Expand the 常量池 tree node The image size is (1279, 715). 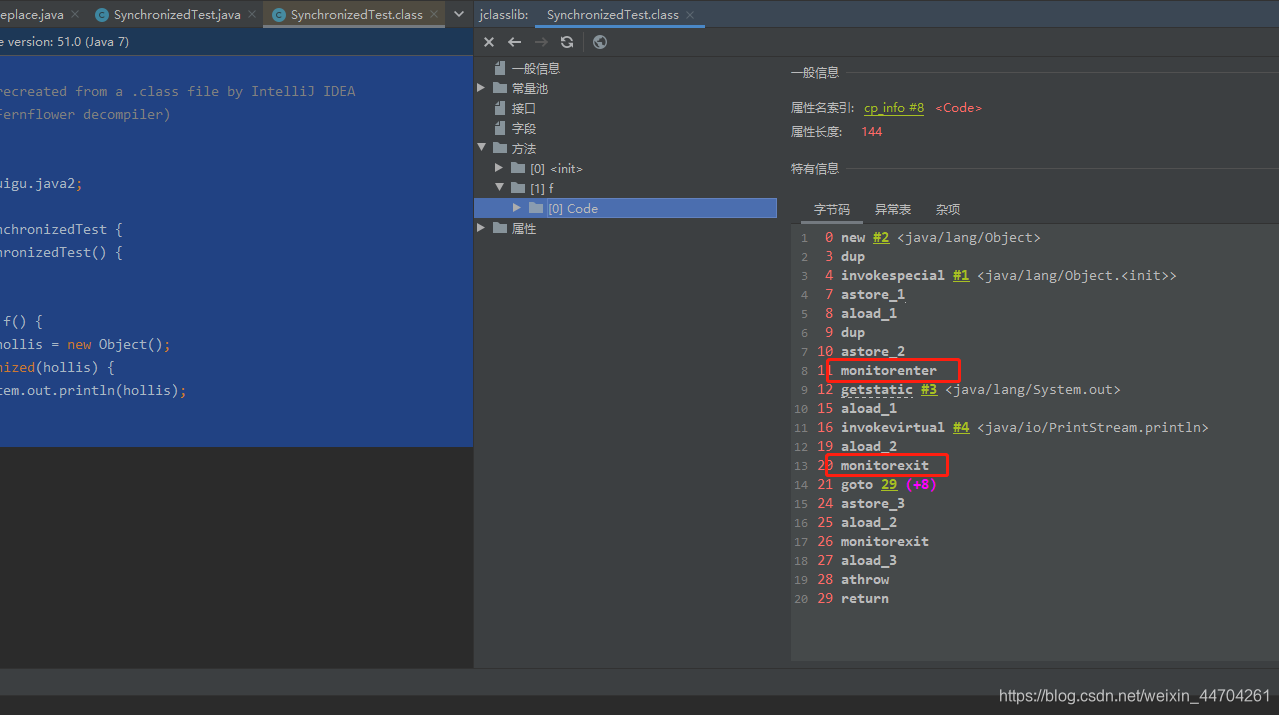click(x=482, y=88)
